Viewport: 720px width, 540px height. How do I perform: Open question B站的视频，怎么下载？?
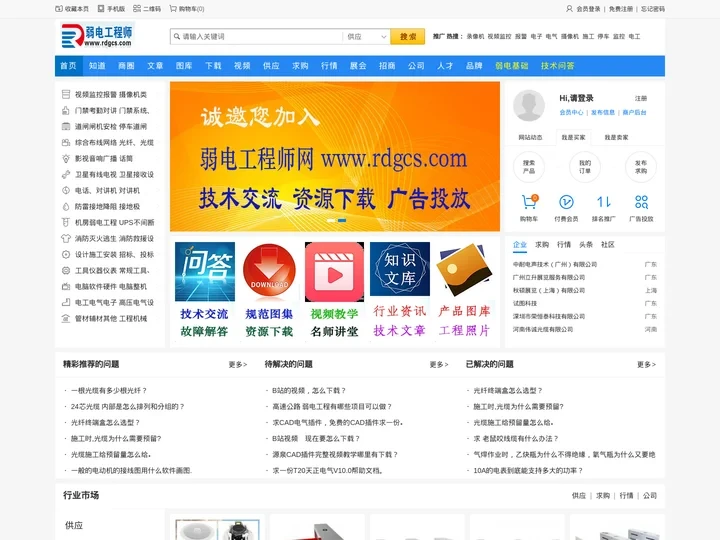[309, 390]
